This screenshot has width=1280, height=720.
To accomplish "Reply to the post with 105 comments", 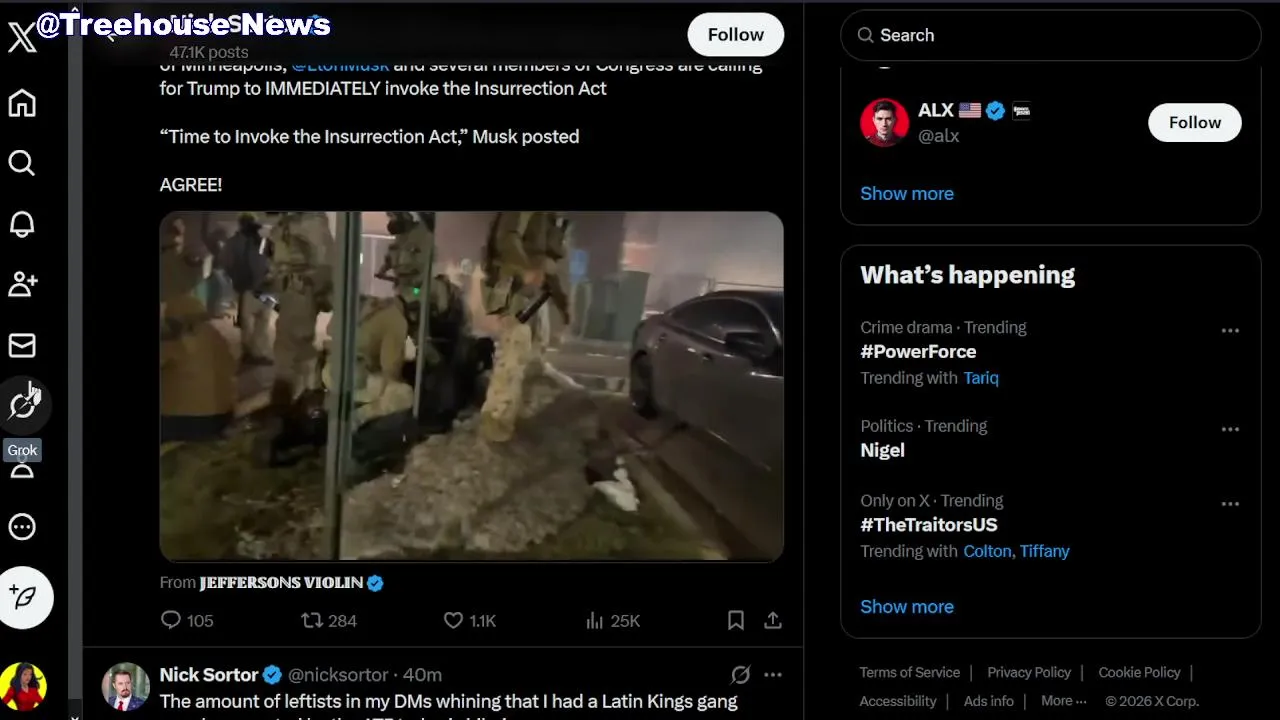I will [x=172, y=621].
